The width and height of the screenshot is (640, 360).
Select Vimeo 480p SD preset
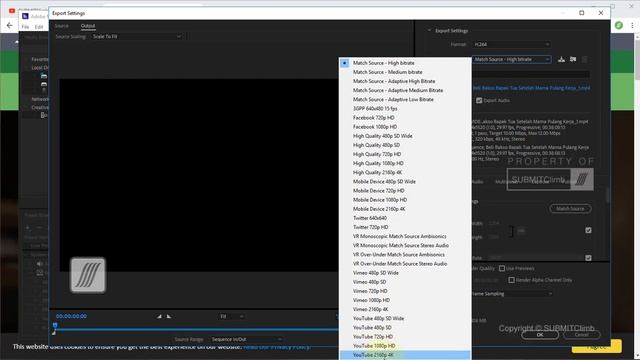click(405, 282)
